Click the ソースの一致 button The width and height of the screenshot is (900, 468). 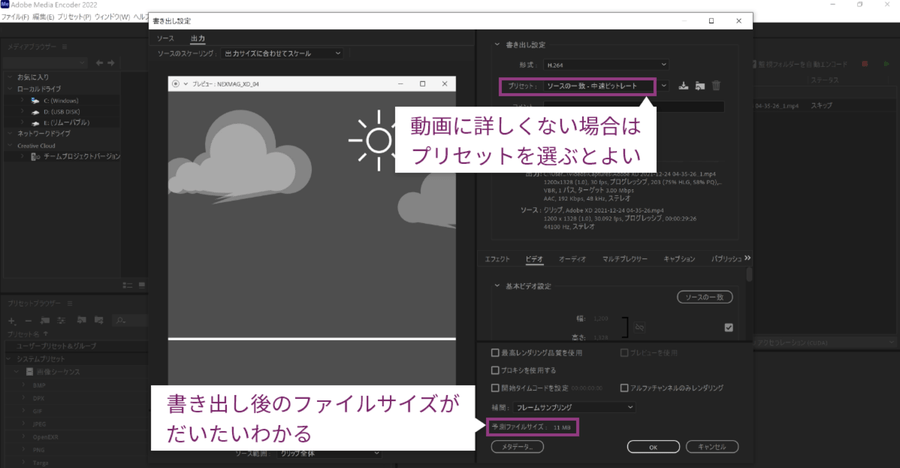point(704,297)
